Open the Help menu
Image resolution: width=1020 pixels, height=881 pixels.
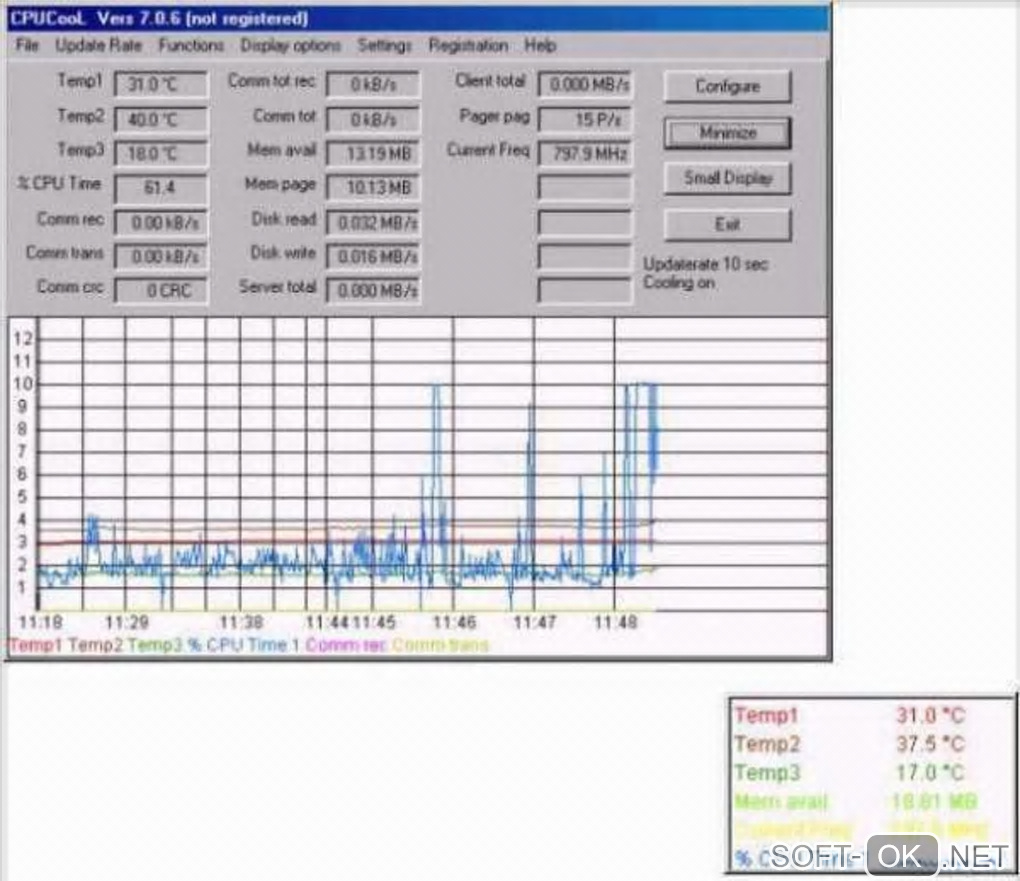540,46
